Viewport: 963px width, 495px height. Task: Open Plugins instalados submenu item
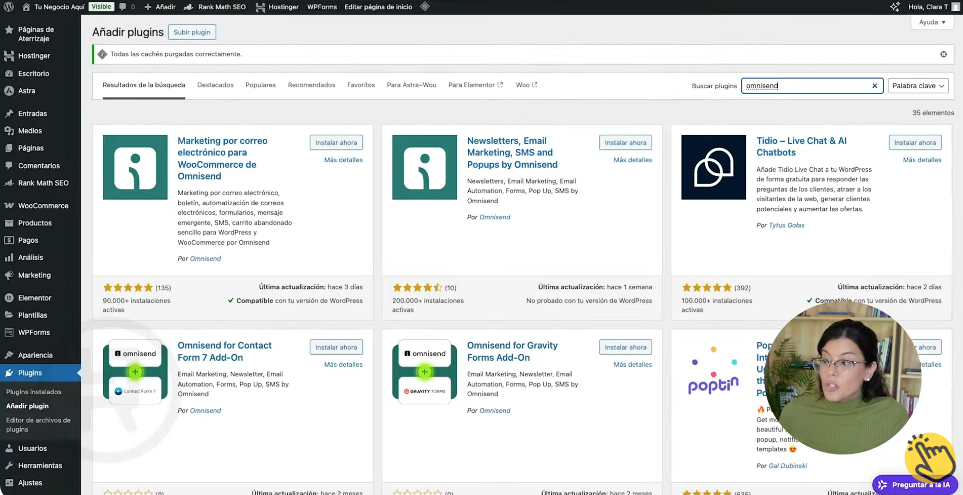[34, 391]
